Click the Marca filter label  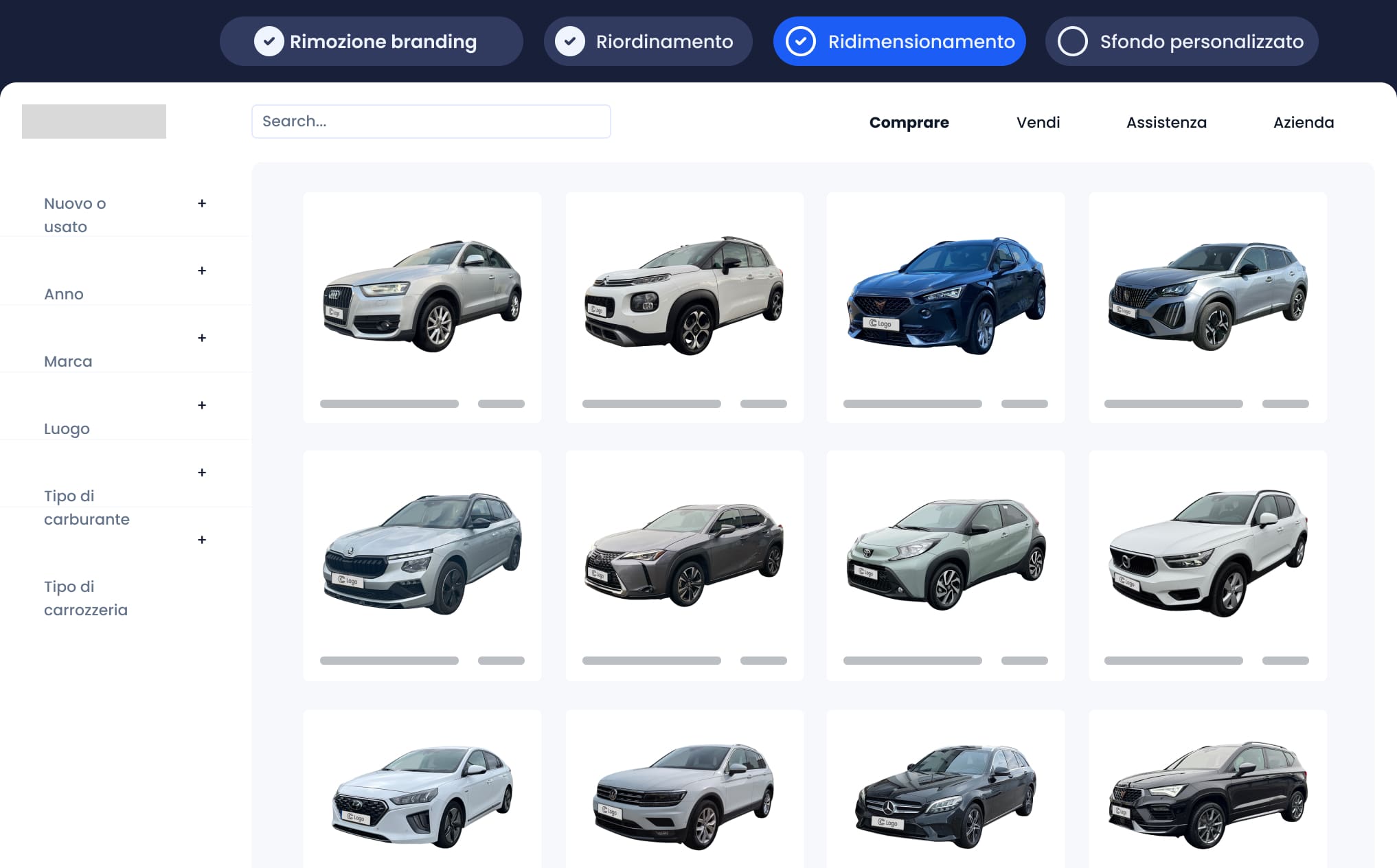pos(68,361)
